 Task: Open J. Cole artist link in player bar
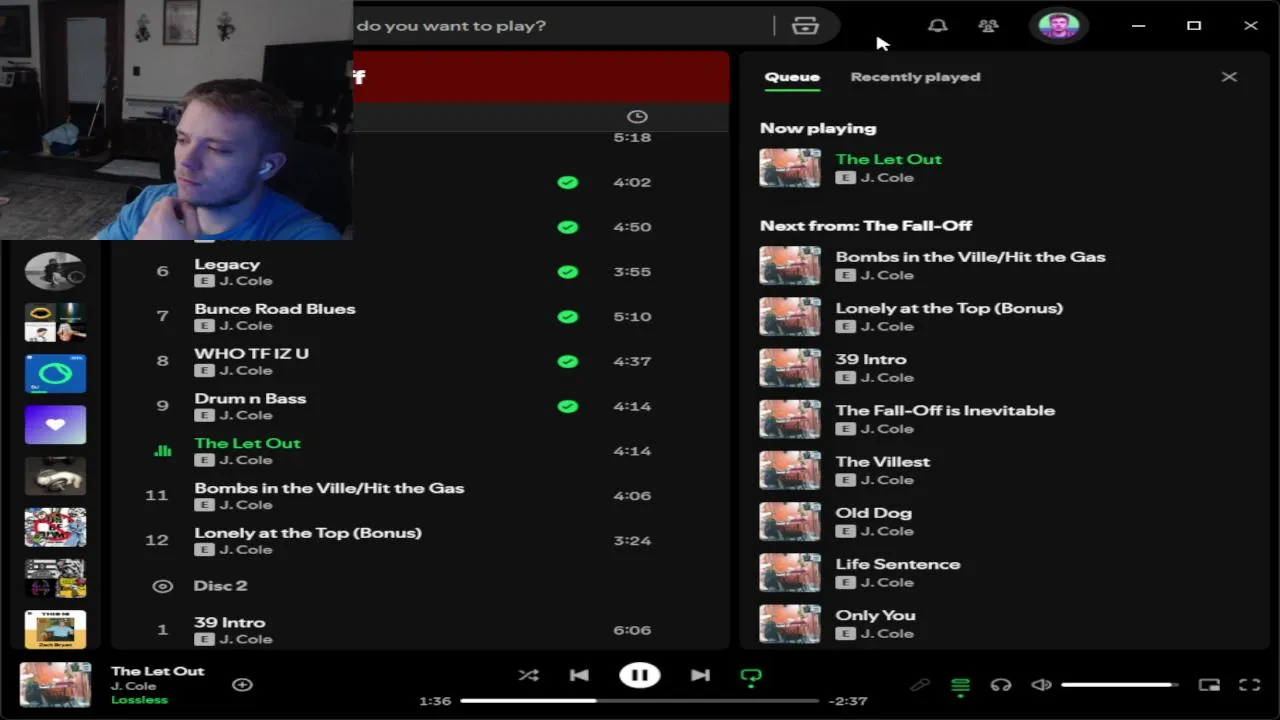pyautogui.click(x=133, y=686)
